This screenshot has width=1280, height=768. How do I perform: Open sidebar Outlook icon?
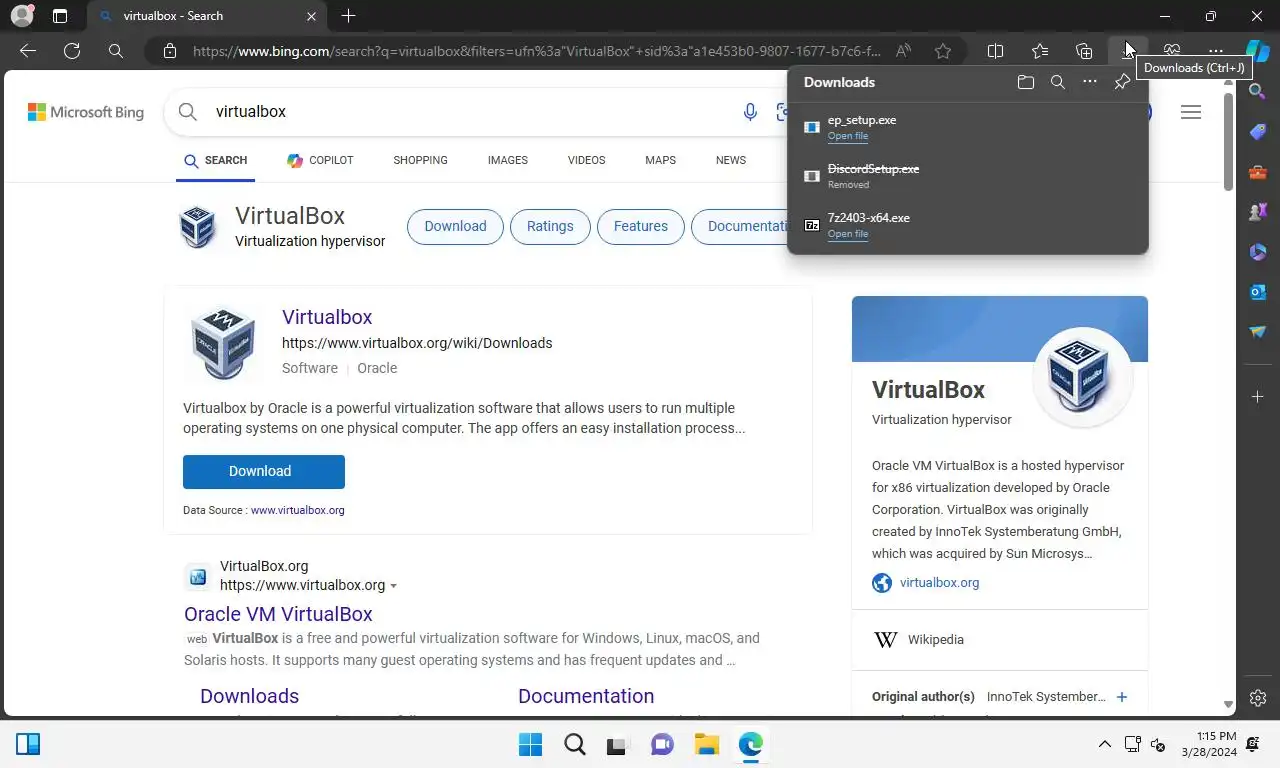tap(1258, 292)
